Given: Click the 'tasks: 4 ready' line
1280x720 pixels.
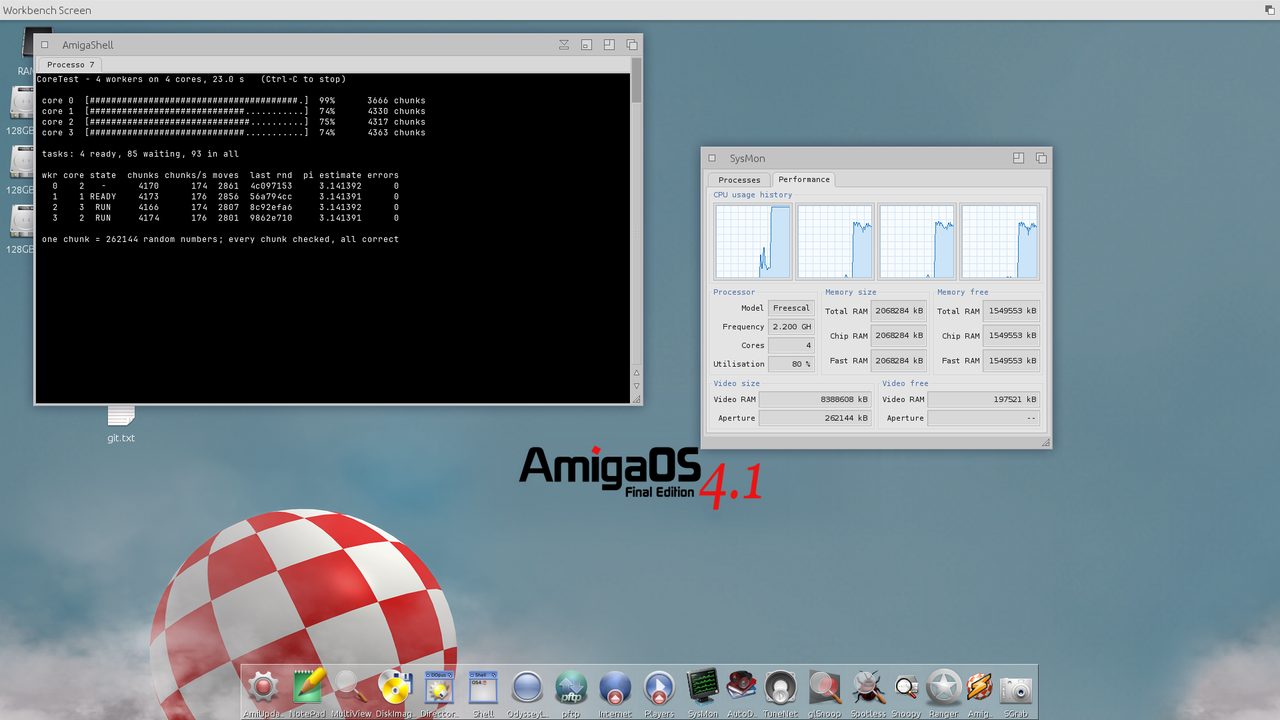Looking at the screenshot, I should pyautogui.click(x=140, y=154).
